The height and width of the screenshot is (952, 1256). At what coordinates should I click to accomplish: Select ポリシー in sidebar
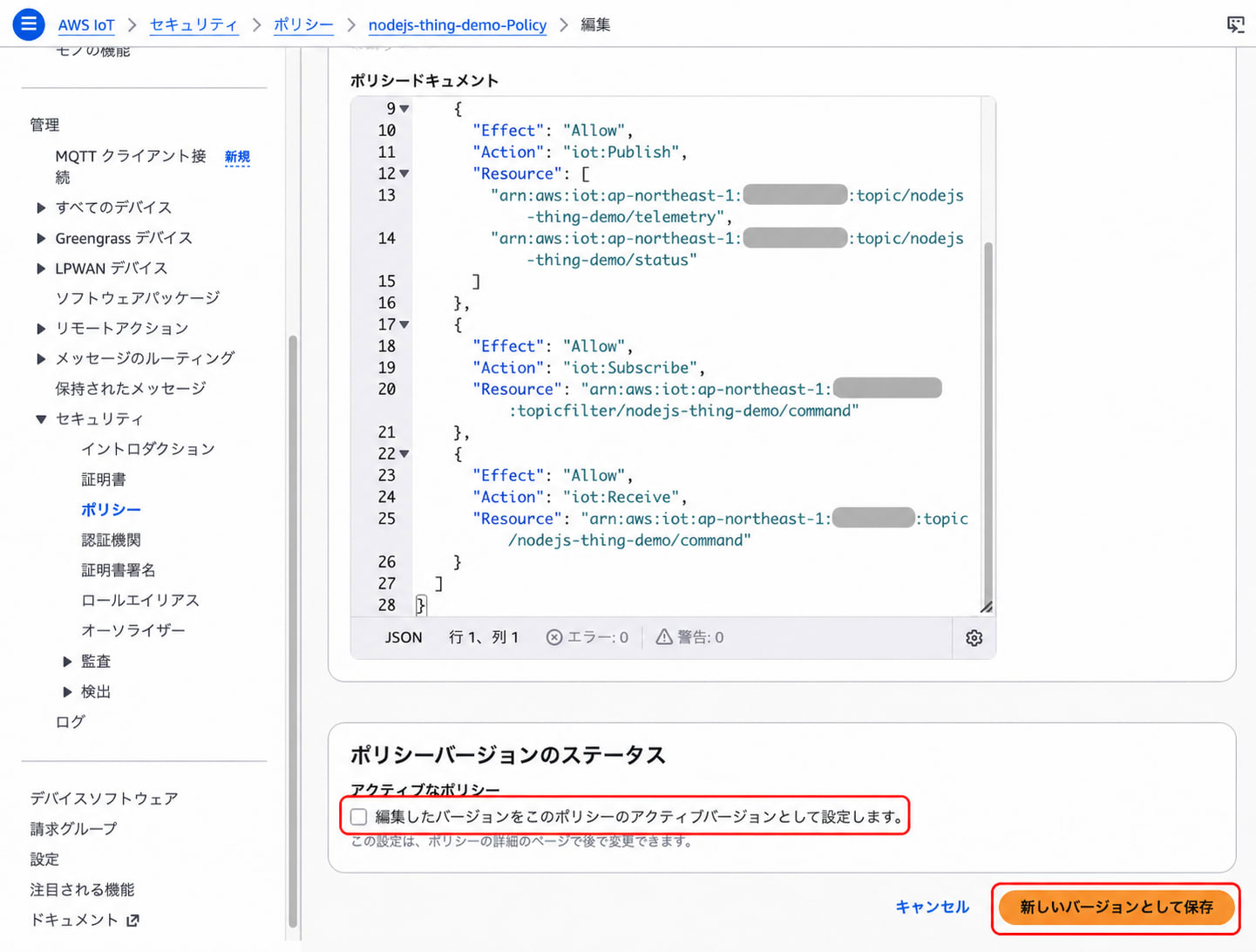point(111,510)
